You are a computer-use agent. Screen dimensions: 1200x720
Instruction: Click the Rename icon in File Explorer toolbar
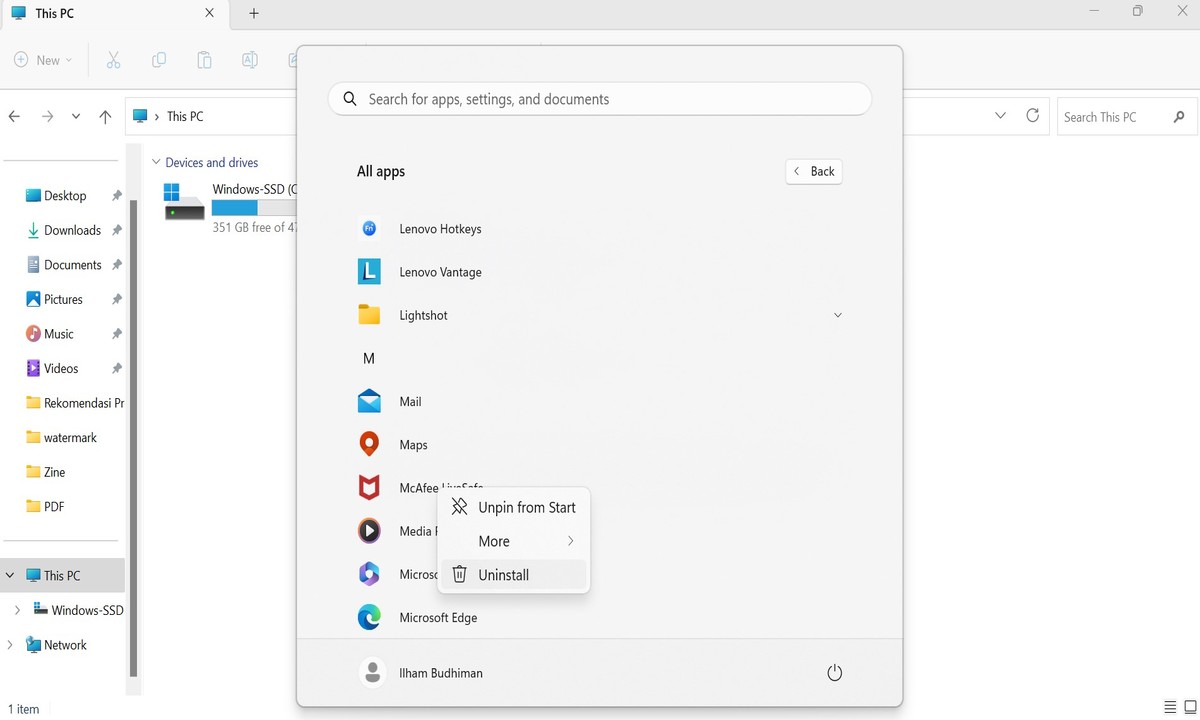point(250,60)
